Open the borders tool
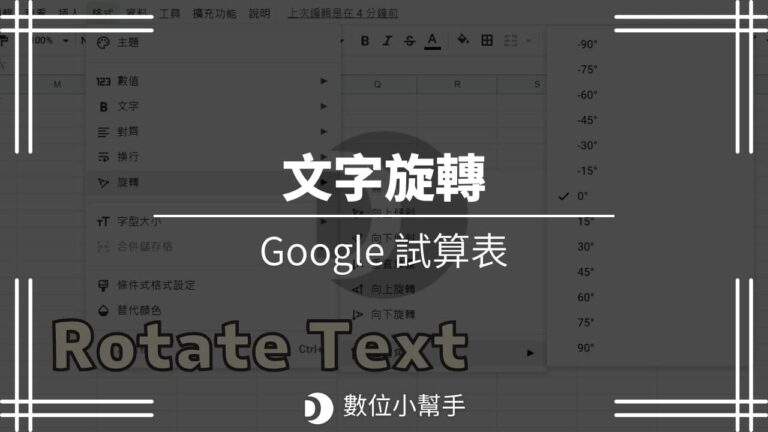Screen dimensions: 768x432 [487, 40]
